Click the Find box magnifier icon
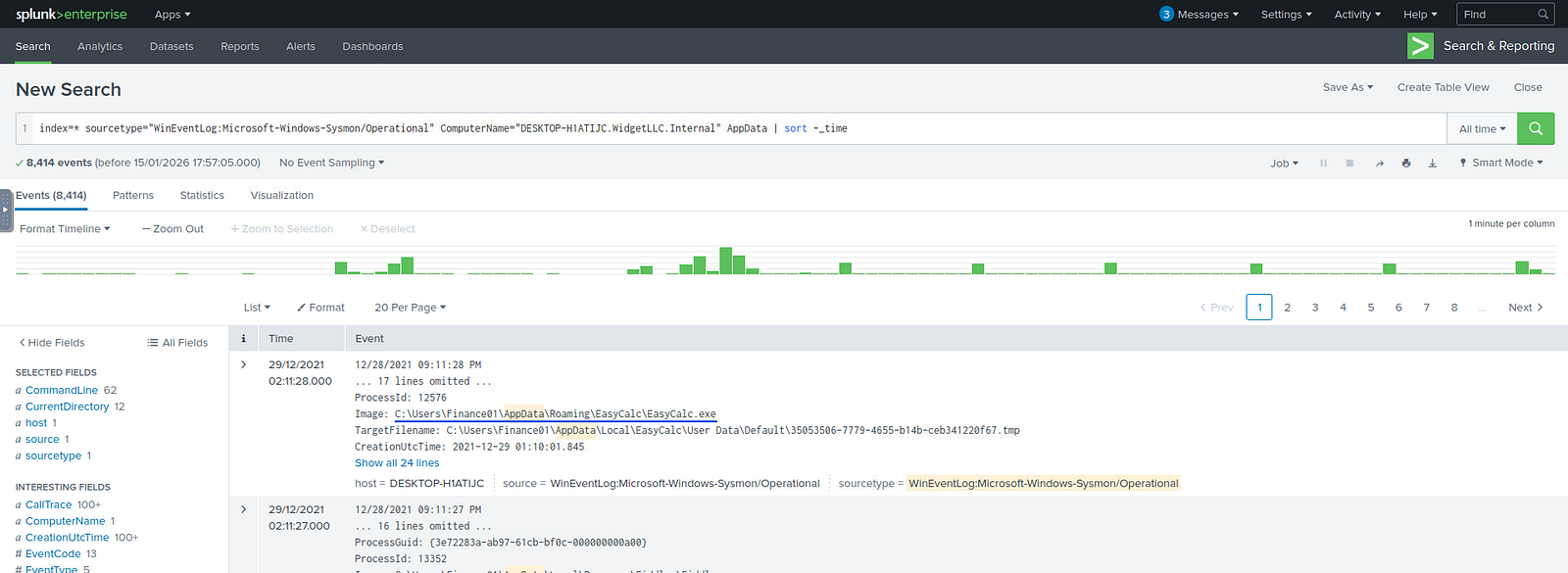 tap(1543, 14)
